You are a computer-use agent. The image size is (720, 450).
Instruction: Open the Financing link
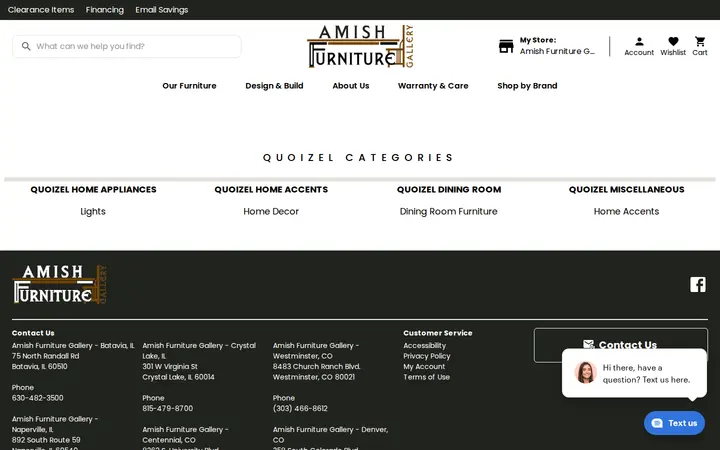105,10
